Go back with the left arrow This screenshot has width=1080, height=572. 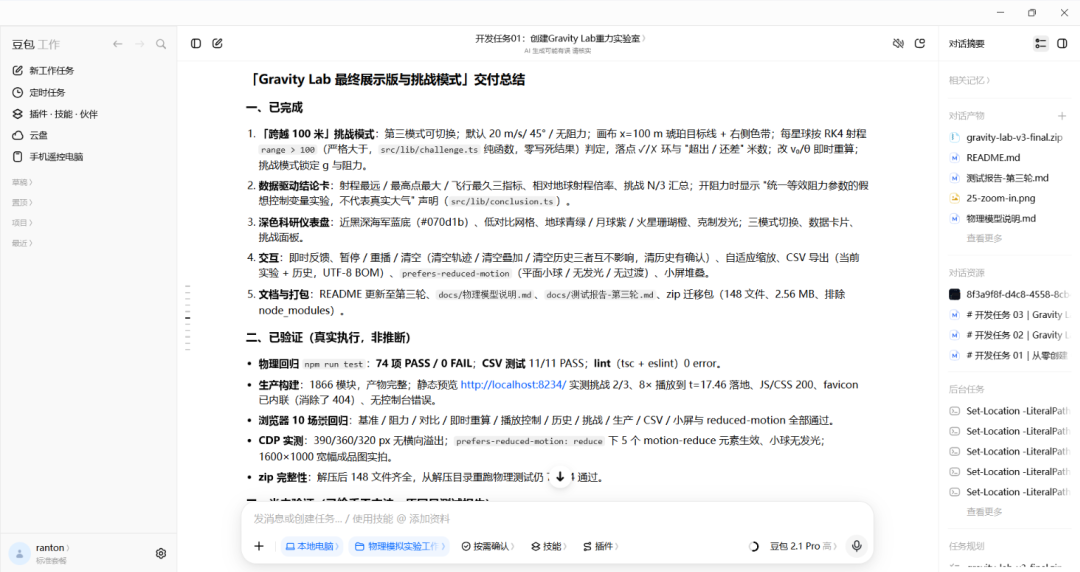[x=118, y=44]
